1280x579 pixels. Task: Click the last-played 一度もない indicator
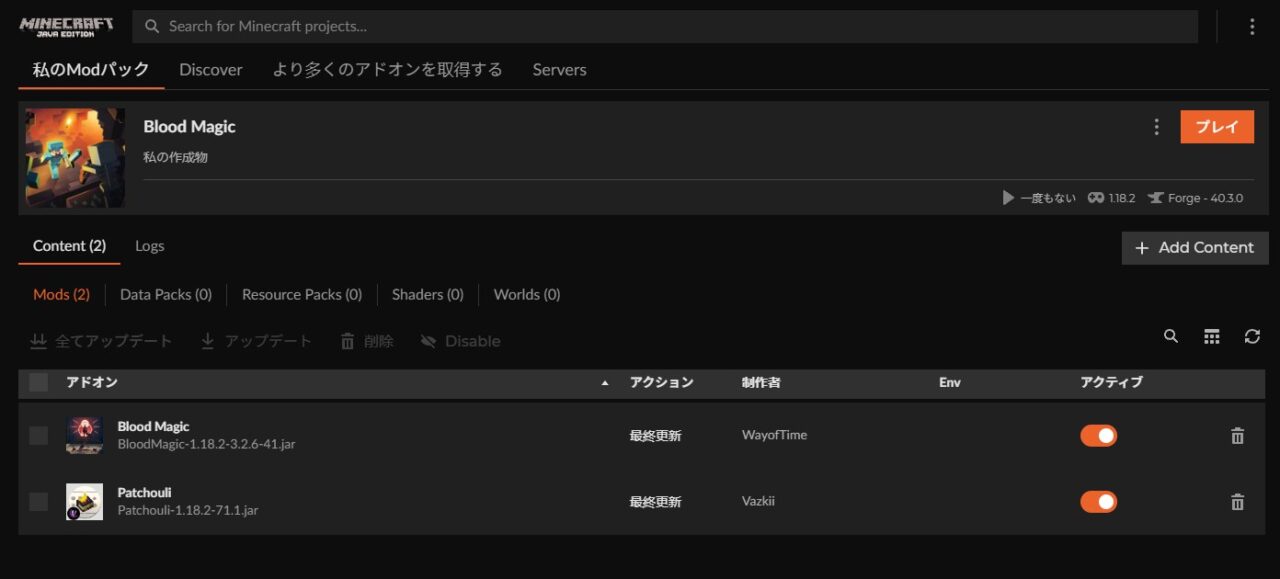(x=1039, y=198)
